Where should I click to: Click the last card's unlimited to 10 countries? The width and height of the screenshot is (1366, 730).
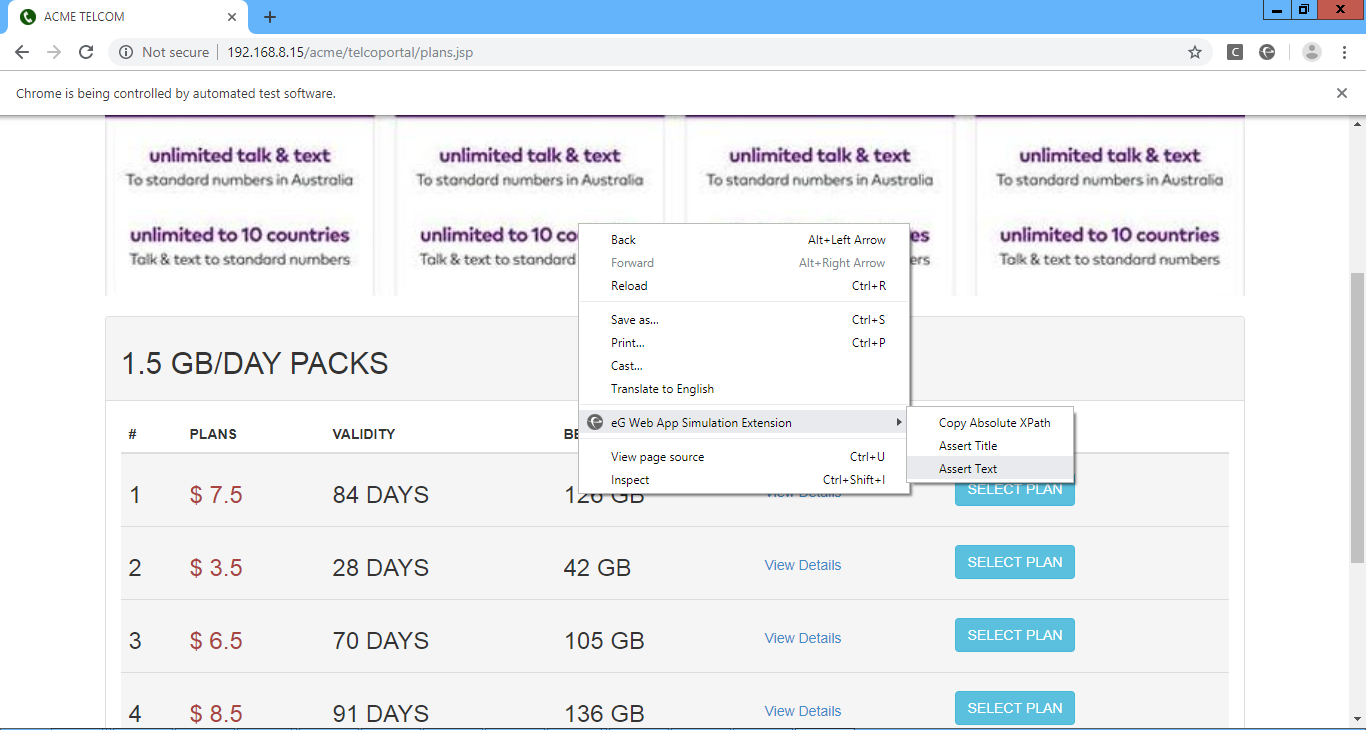tap(1110, 235)
